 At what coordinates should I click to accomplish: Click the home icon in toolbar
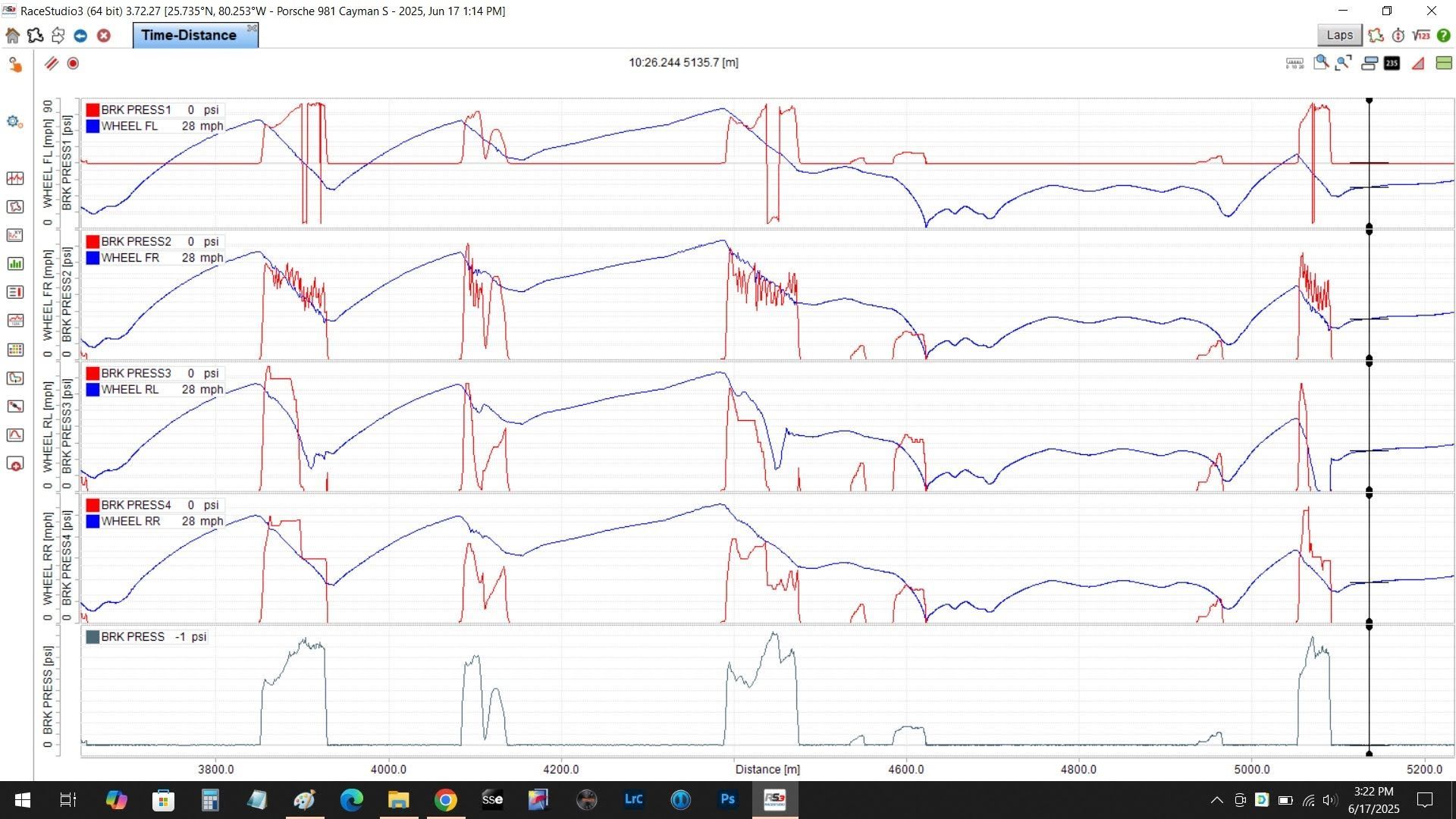coord(12,36)
